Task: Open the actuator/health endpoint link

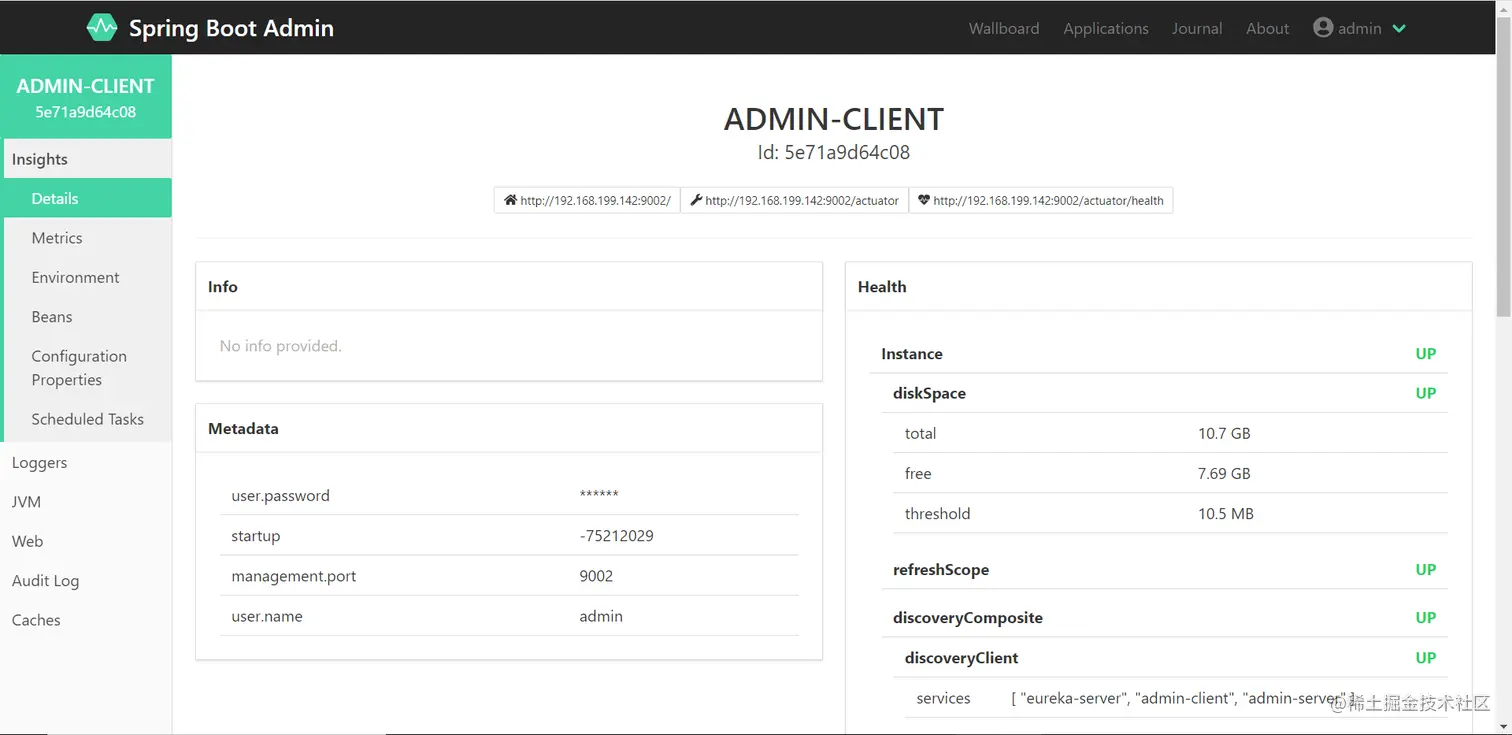Action: (x=1040, y=200)
